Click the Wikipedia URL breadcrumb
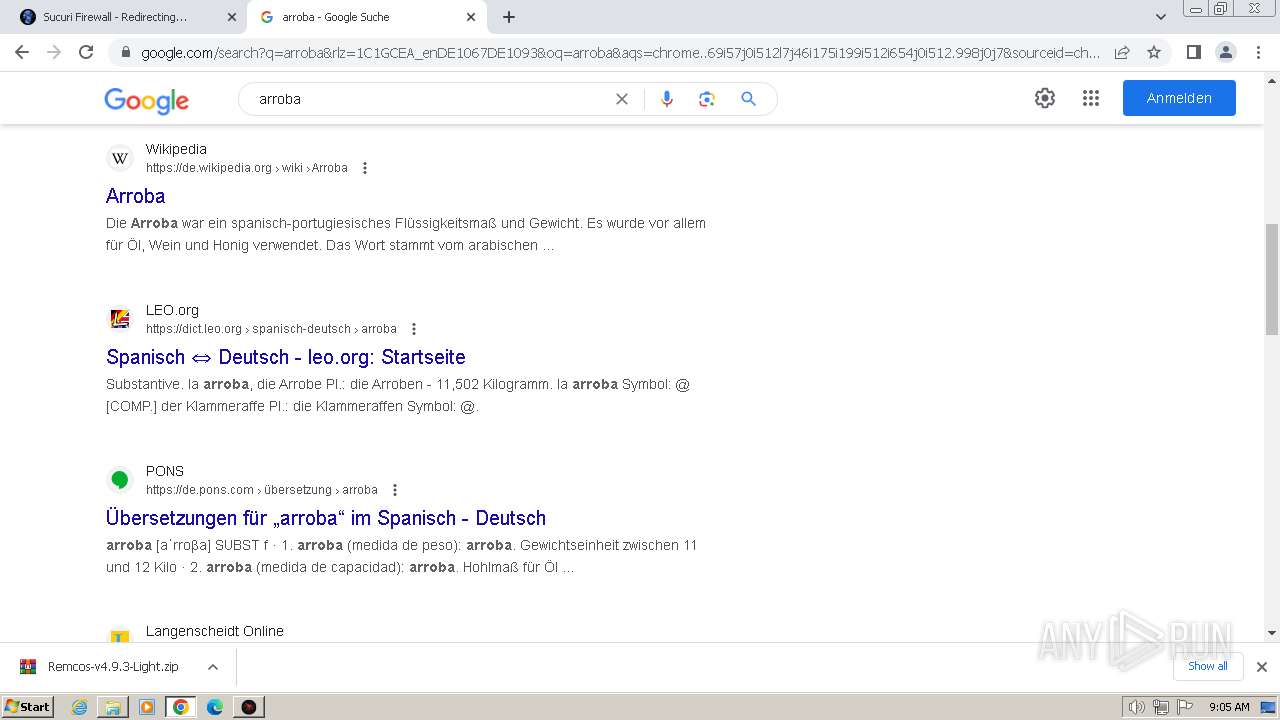The image size is (1280, 720). 247,168
